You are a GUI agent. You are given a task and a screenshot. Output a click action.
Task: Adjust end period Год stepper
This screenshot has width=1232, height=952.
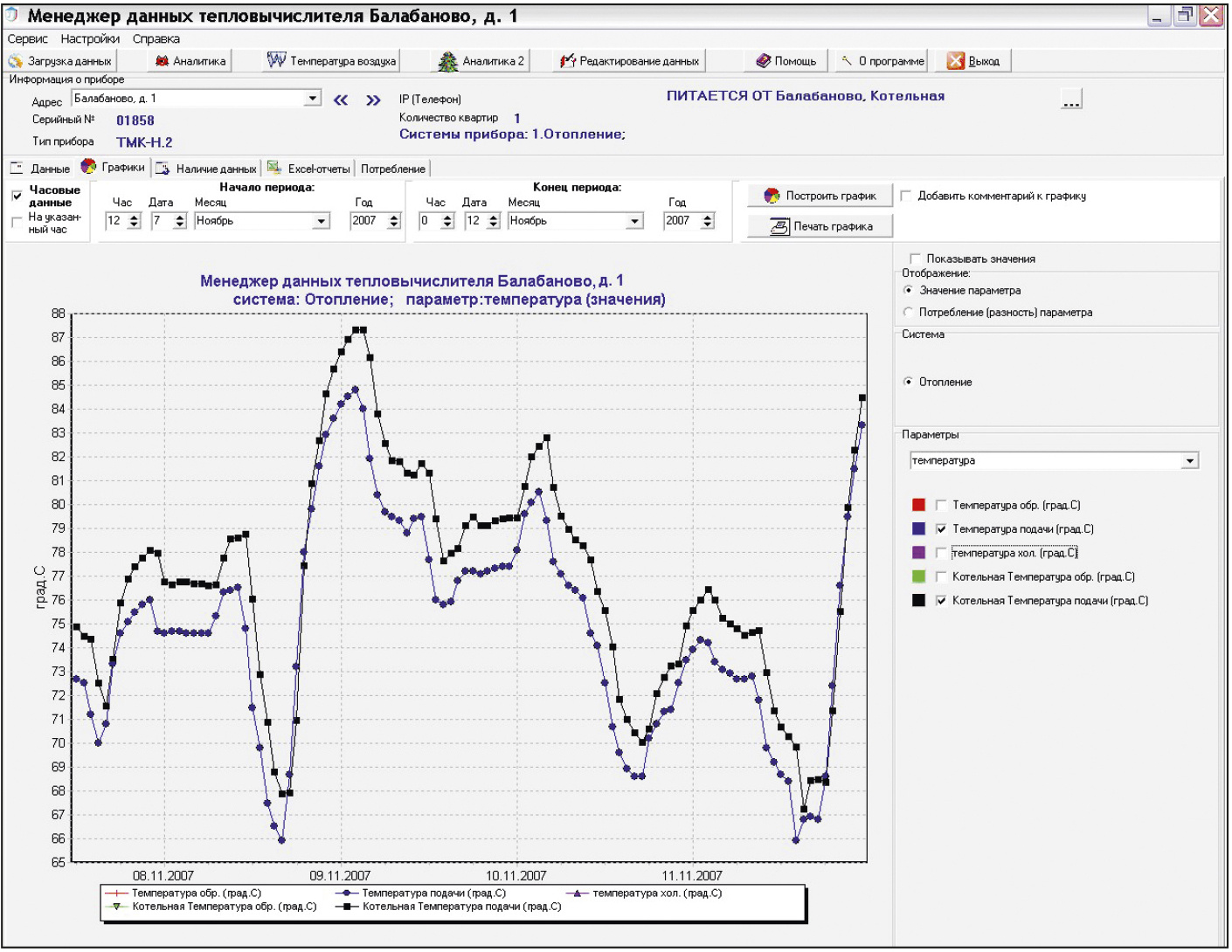(x=708, y=221)
